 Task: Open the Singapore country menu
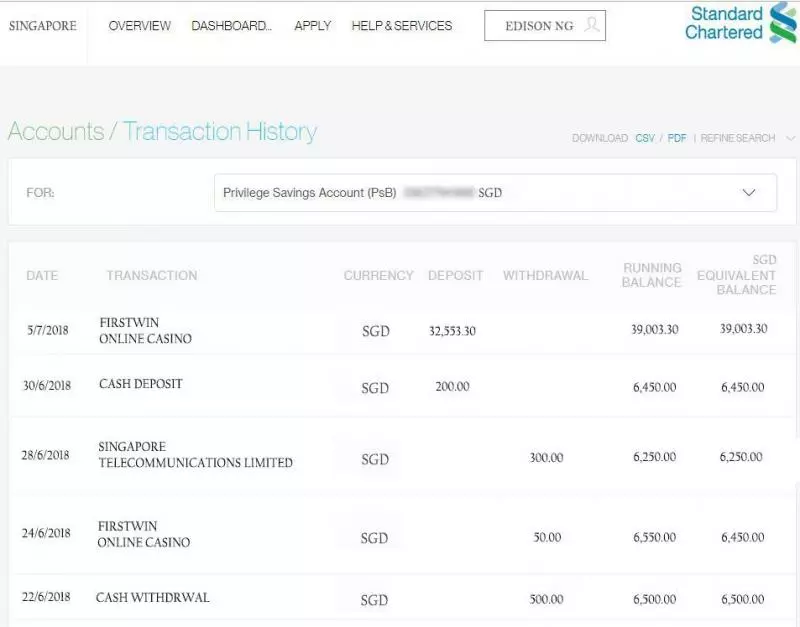pyautogui.click(x=43, y=26)
